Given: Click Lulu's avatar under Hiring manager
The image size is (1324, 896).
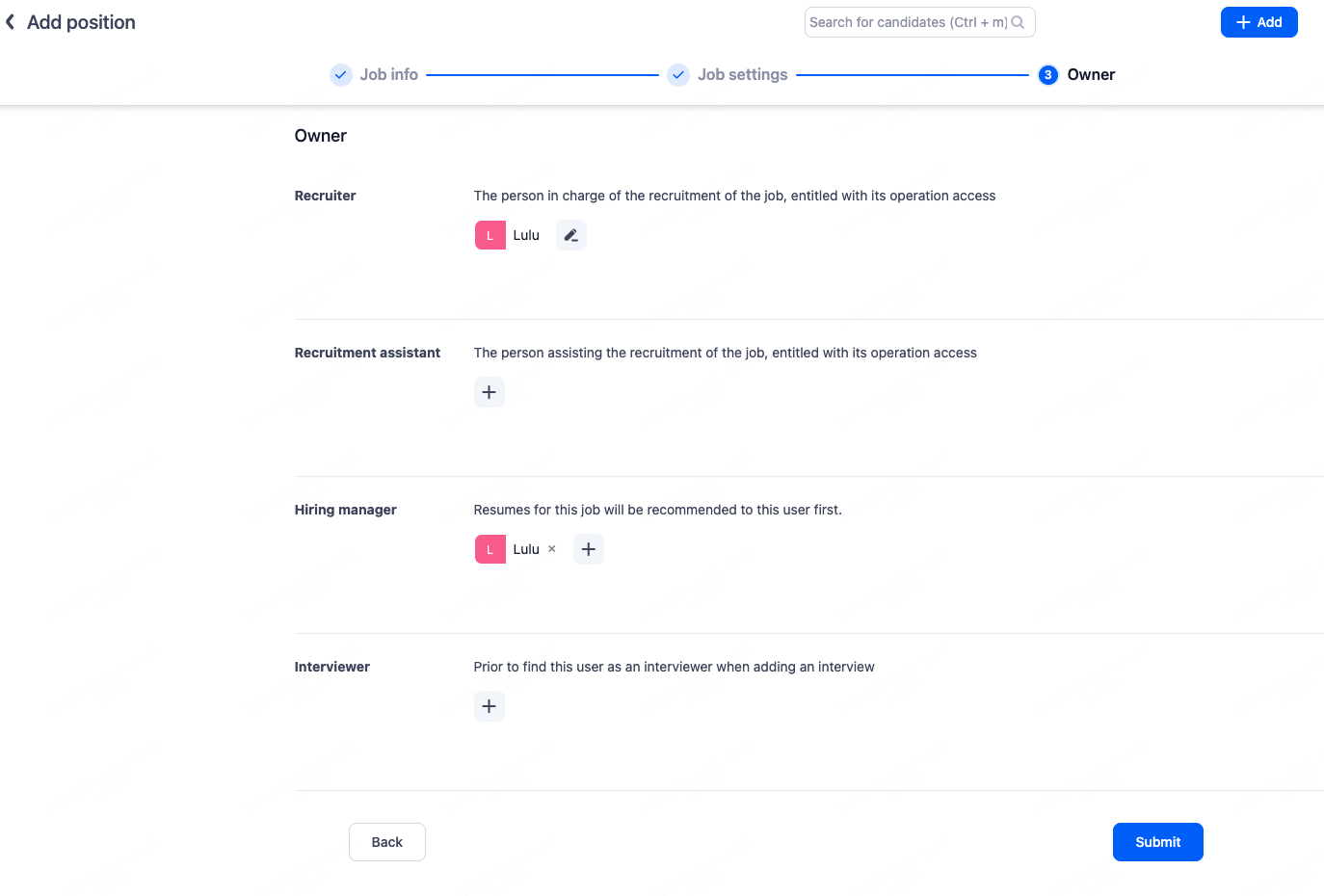Looking at the screenshot, I should [490, 549].
